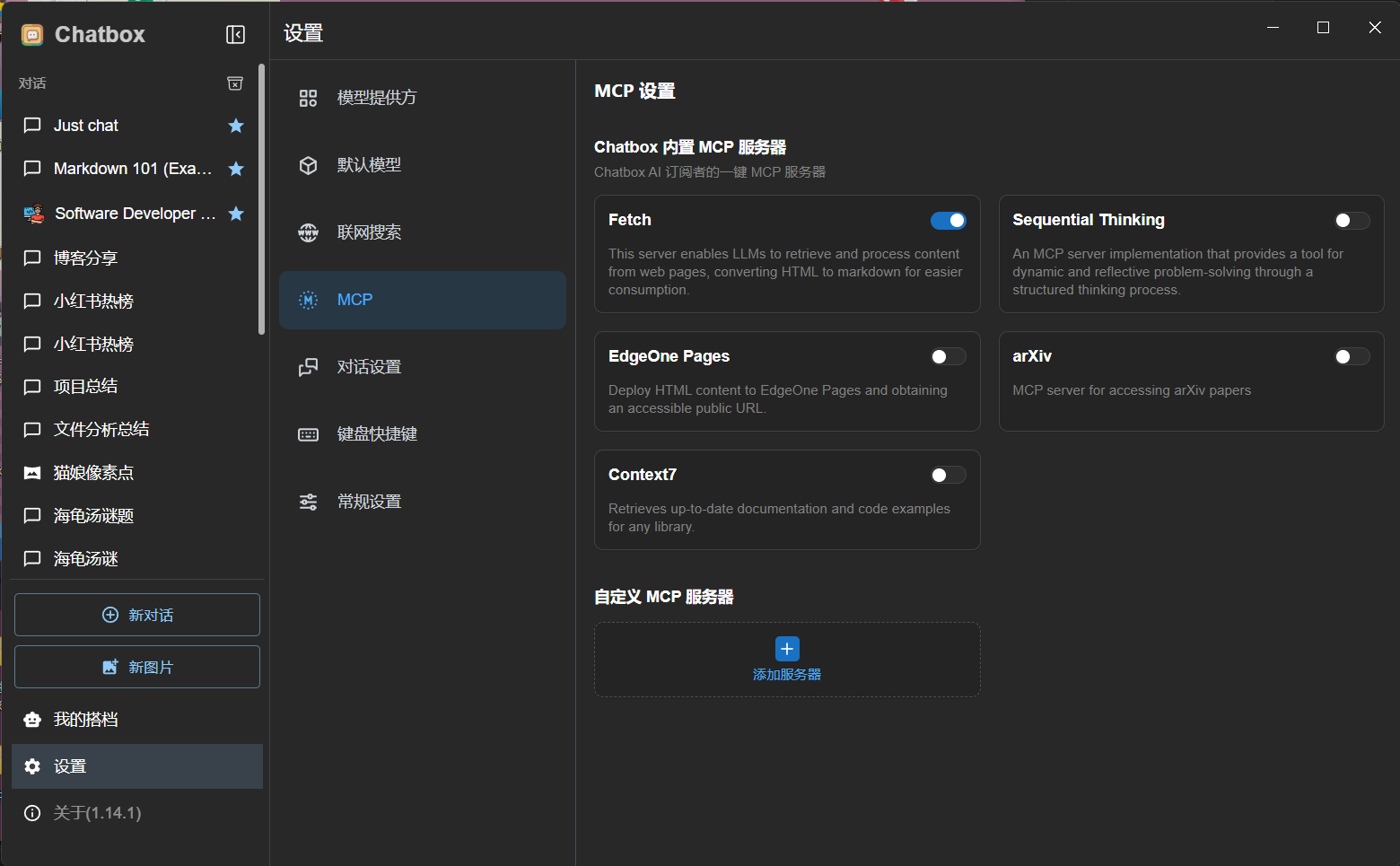Click the chat bubble icon beside 博客分享
1400x866 pixels.
point(32,258)
